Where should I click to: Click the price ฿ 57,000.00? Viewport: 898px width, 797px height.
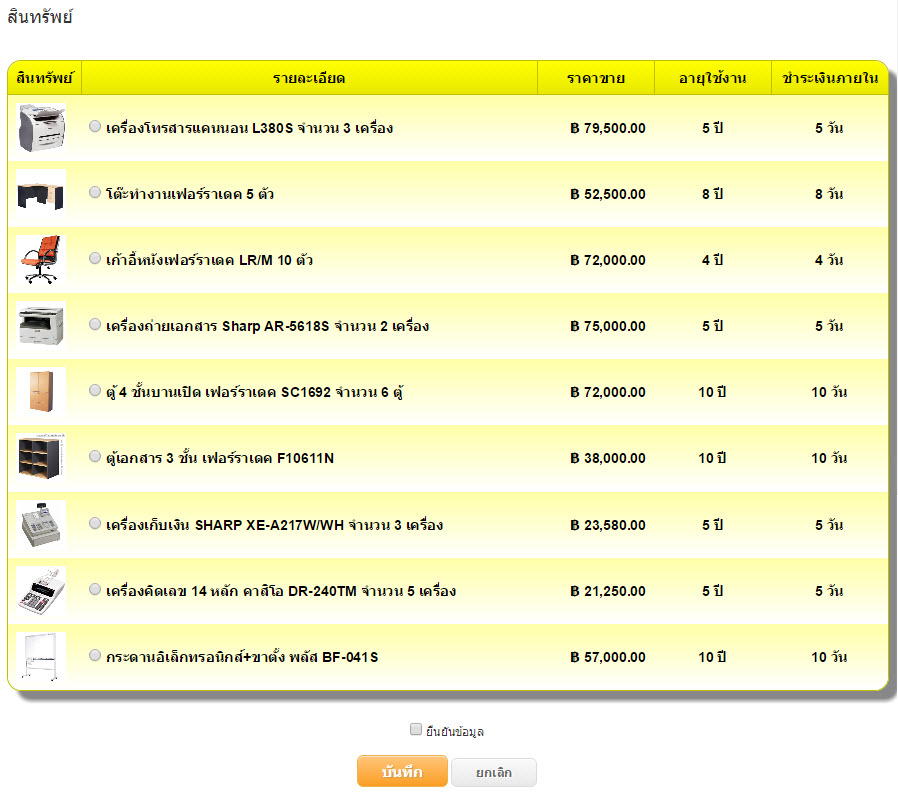point(608,657)
